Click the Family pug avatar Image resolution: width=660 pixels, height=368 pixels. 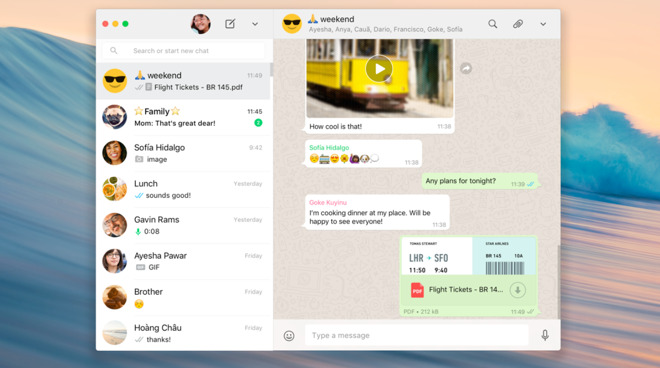click(x=114, y=117)
